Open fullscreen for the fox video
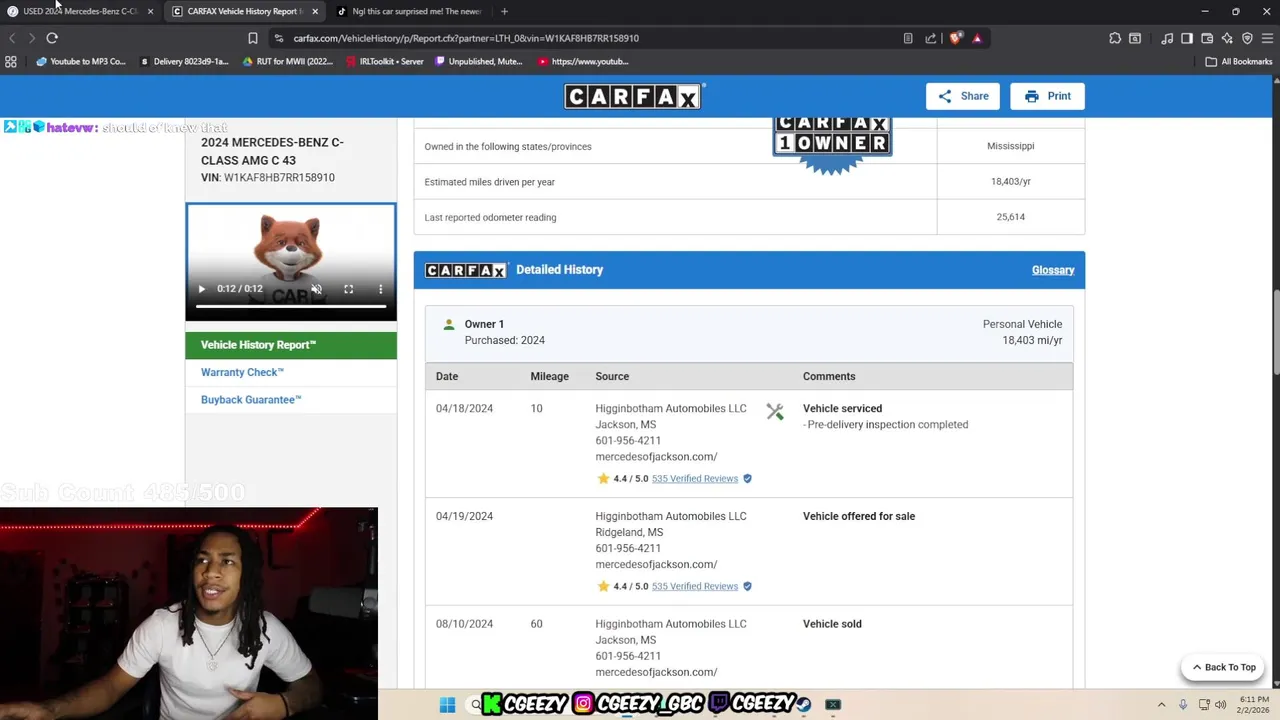This screenshot has height=720, width=1280. 348,289
